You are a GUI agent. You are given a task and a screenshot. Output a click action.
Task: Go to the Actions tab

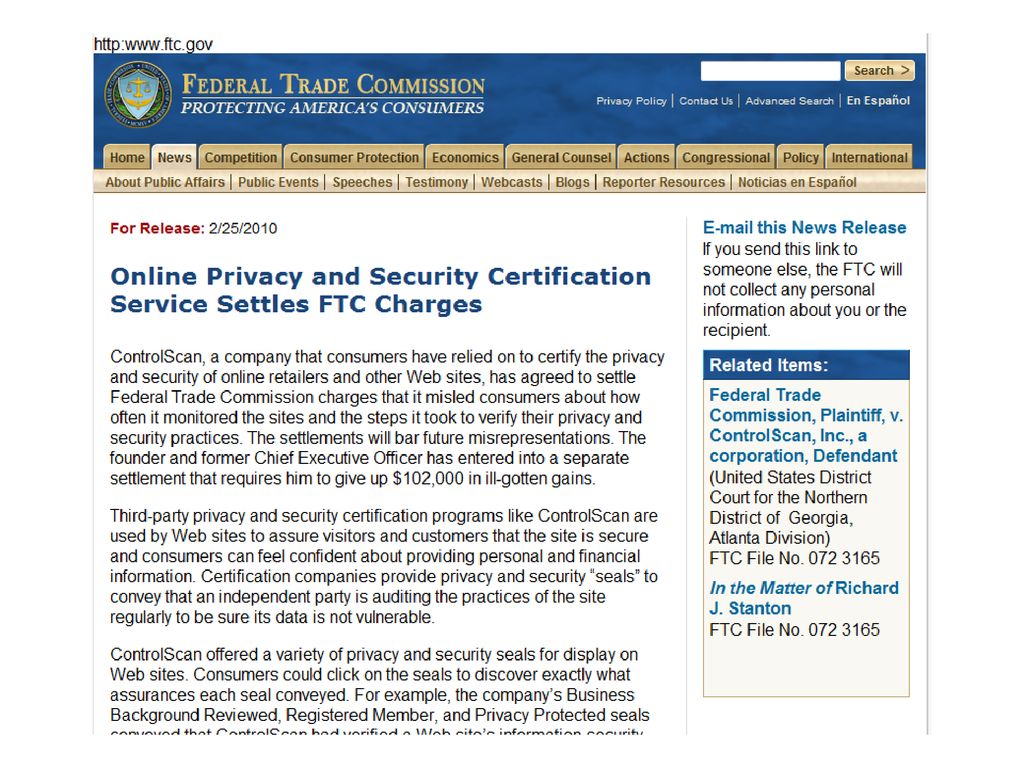[x=647, y=157]
